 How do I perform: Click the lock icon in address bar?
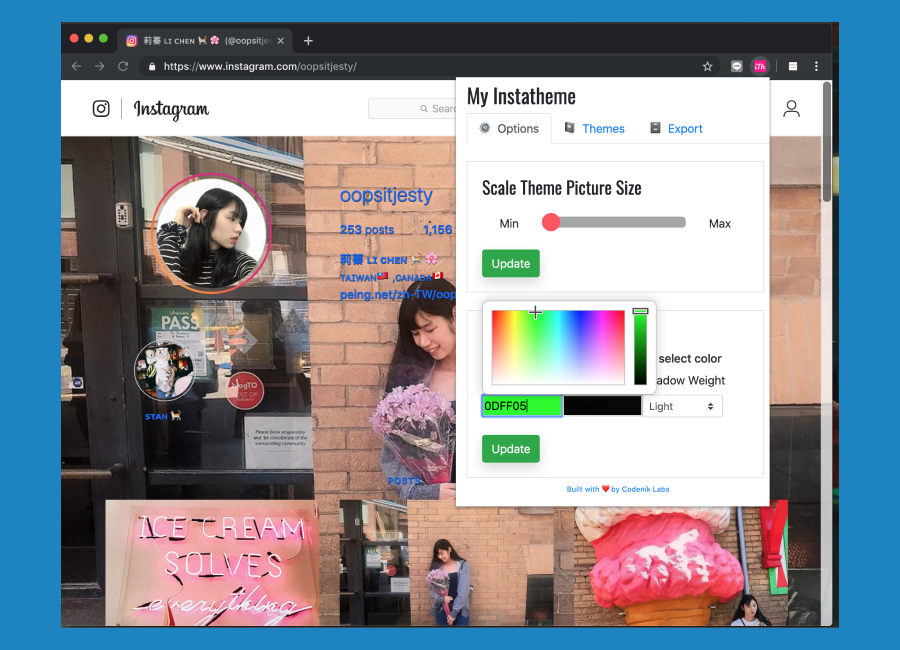click(152, 67)
